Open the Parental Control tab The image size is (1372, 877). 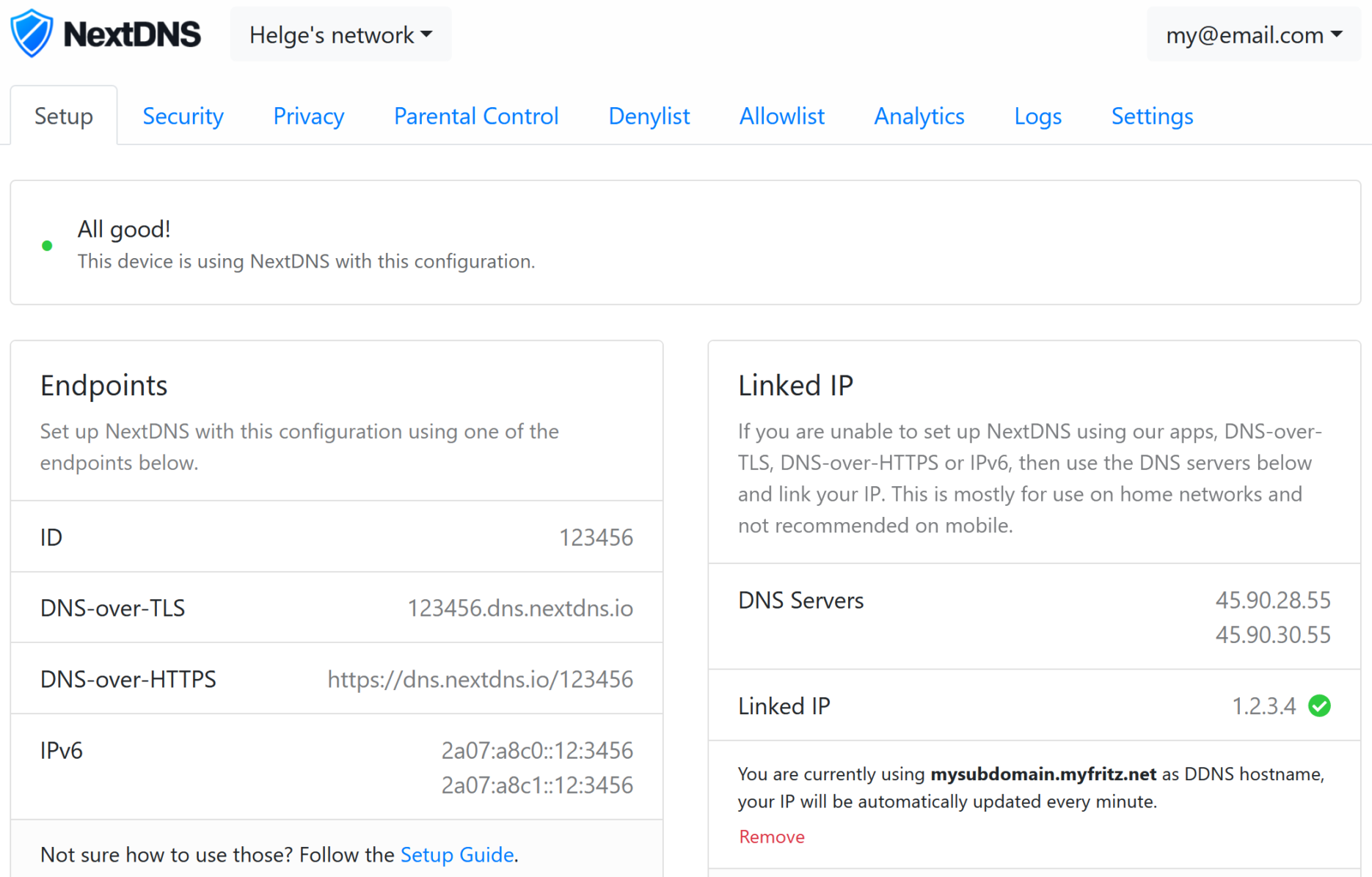(x=475, y=116)
